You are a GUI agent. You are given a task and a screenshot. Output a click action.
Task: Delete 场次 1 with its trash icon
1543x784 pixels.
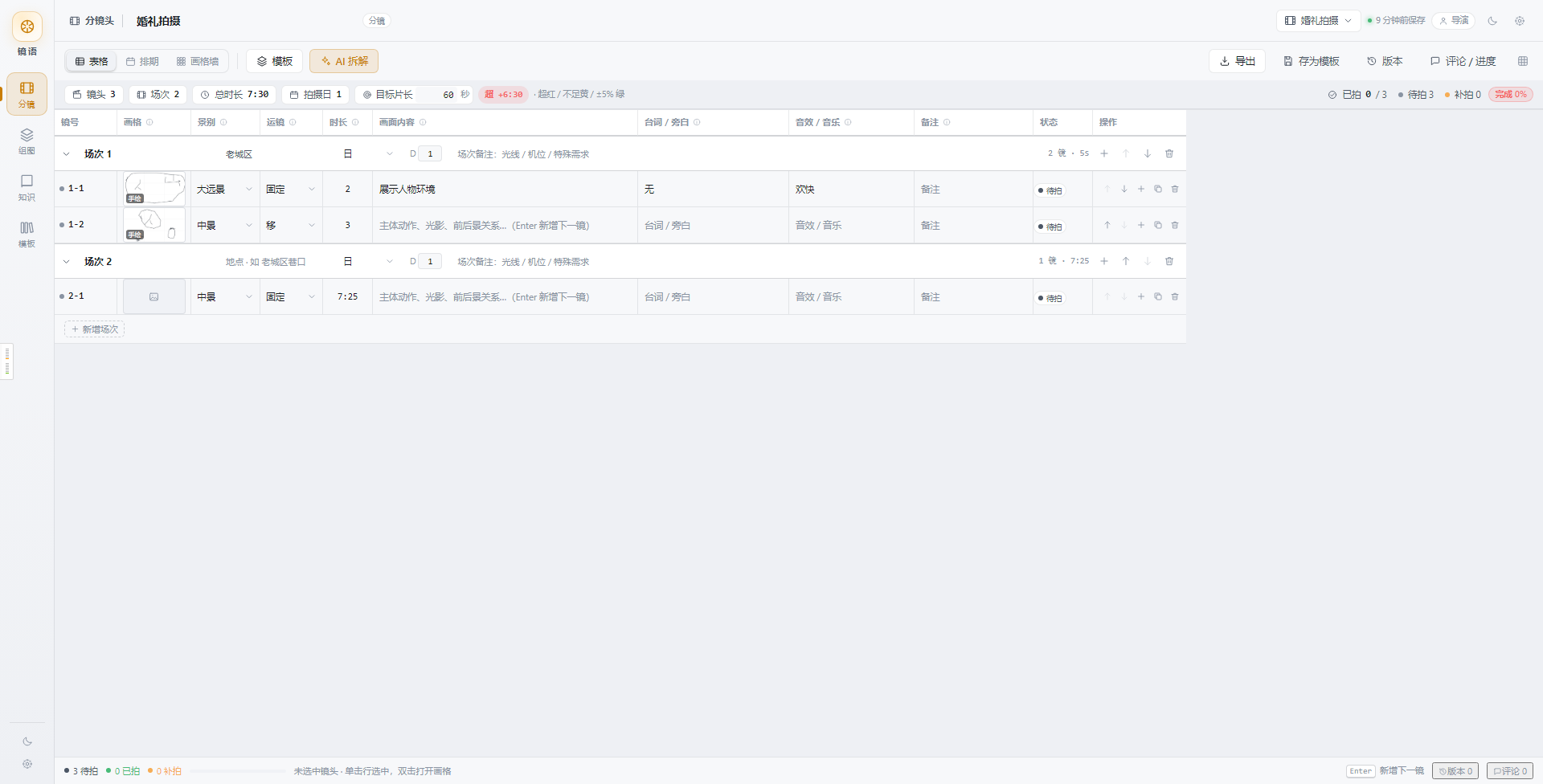click(1169, 153)
